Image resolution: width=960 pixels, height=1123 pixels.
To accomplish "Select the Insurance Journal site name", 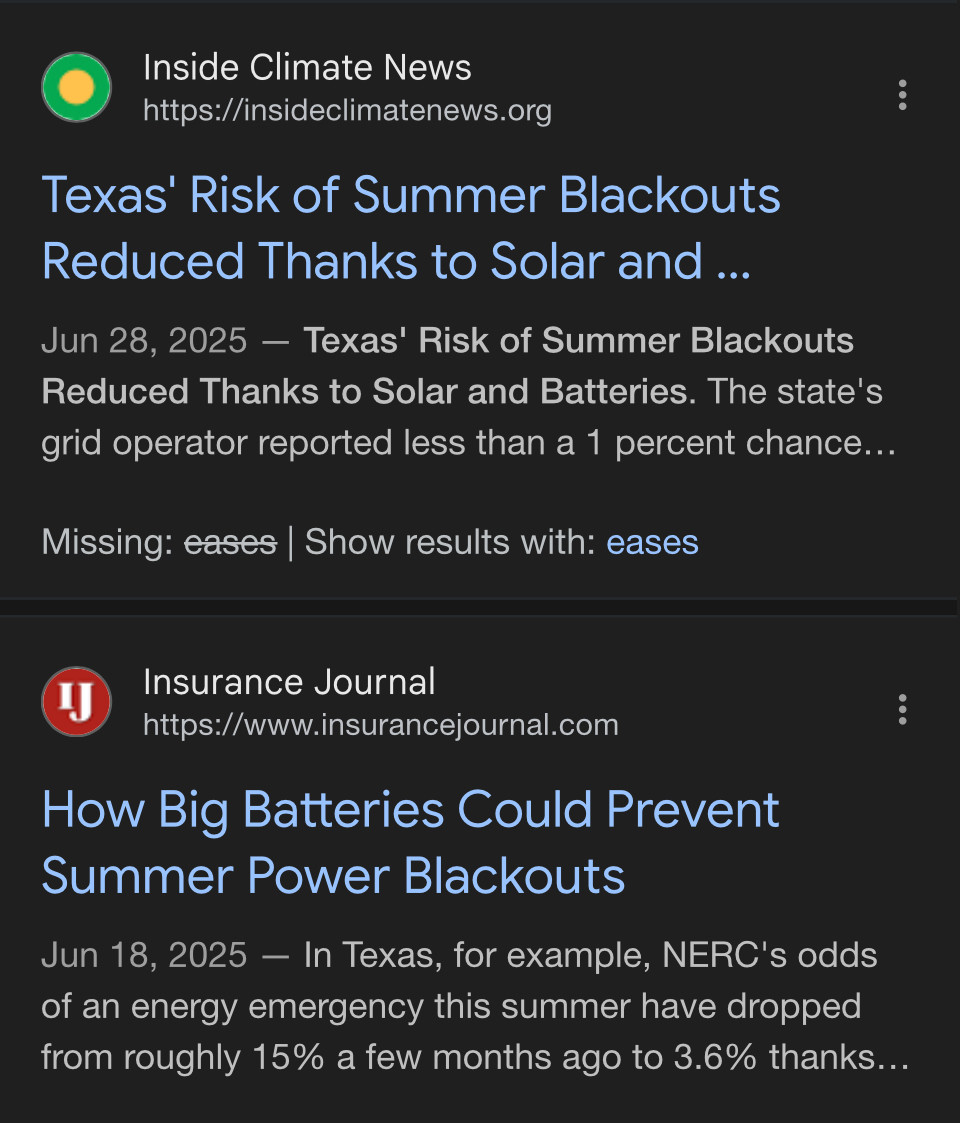I will click(289, 683).
